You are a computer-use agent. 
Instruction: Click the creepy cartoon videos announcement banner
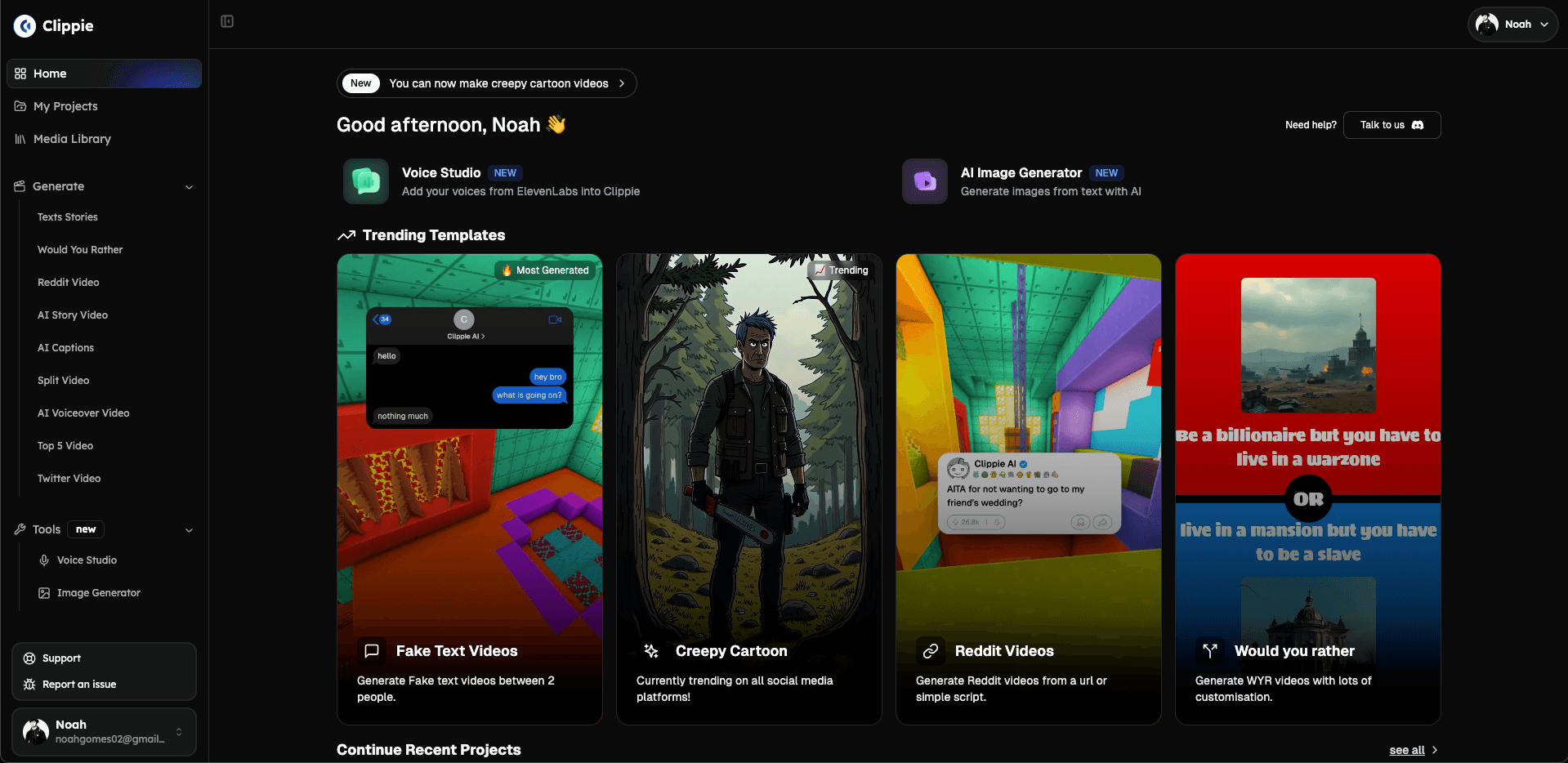pyautogui.click(x=487, y=83)
